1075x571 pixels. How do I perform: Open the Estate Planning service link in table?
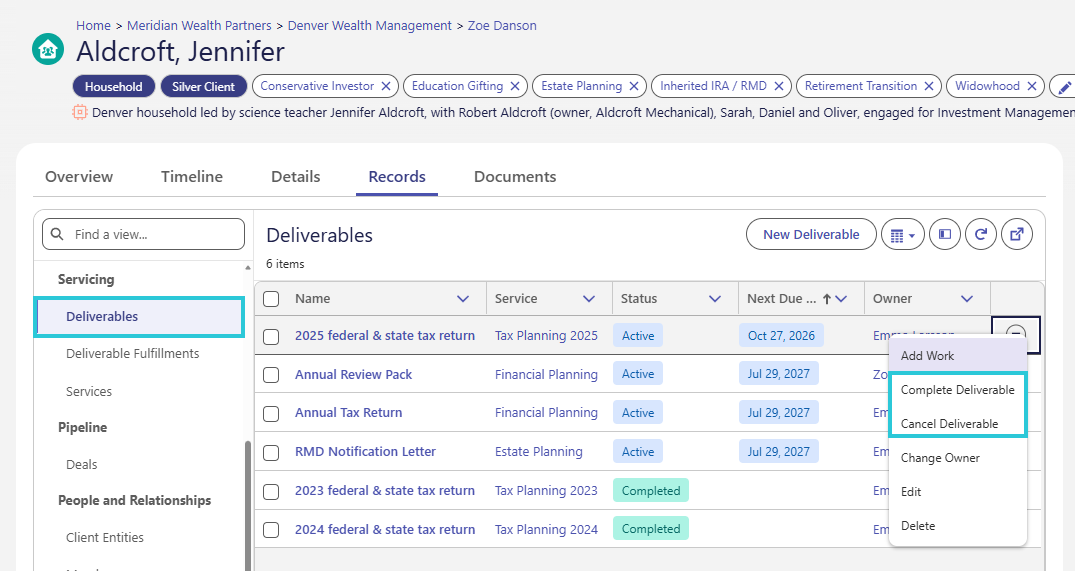tap(539, 452)
